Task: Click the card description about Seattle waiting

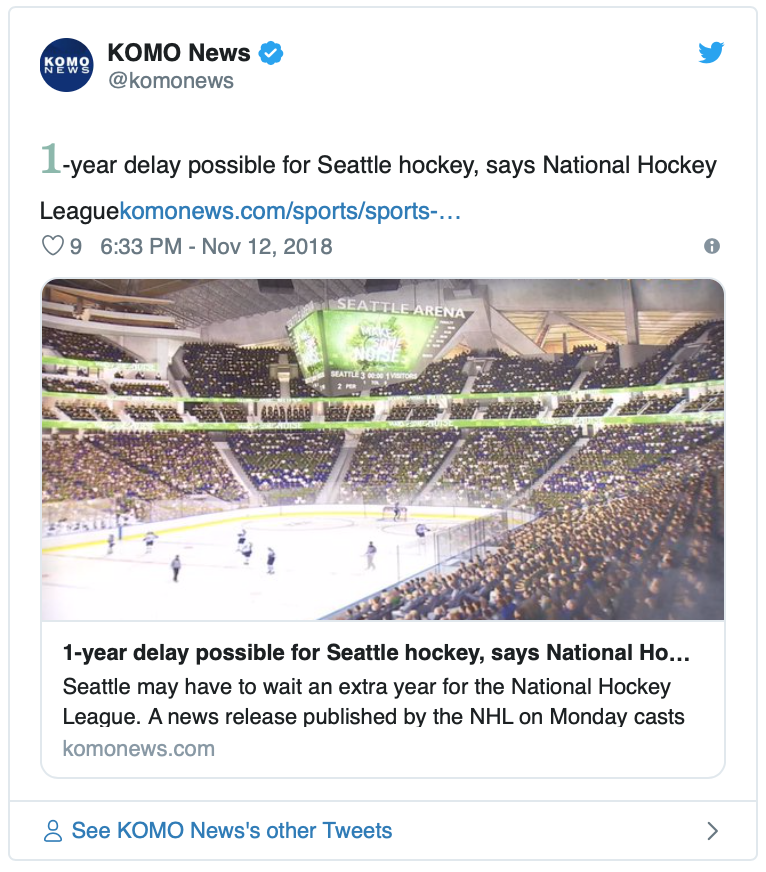Action: click(x=373, y=702)
